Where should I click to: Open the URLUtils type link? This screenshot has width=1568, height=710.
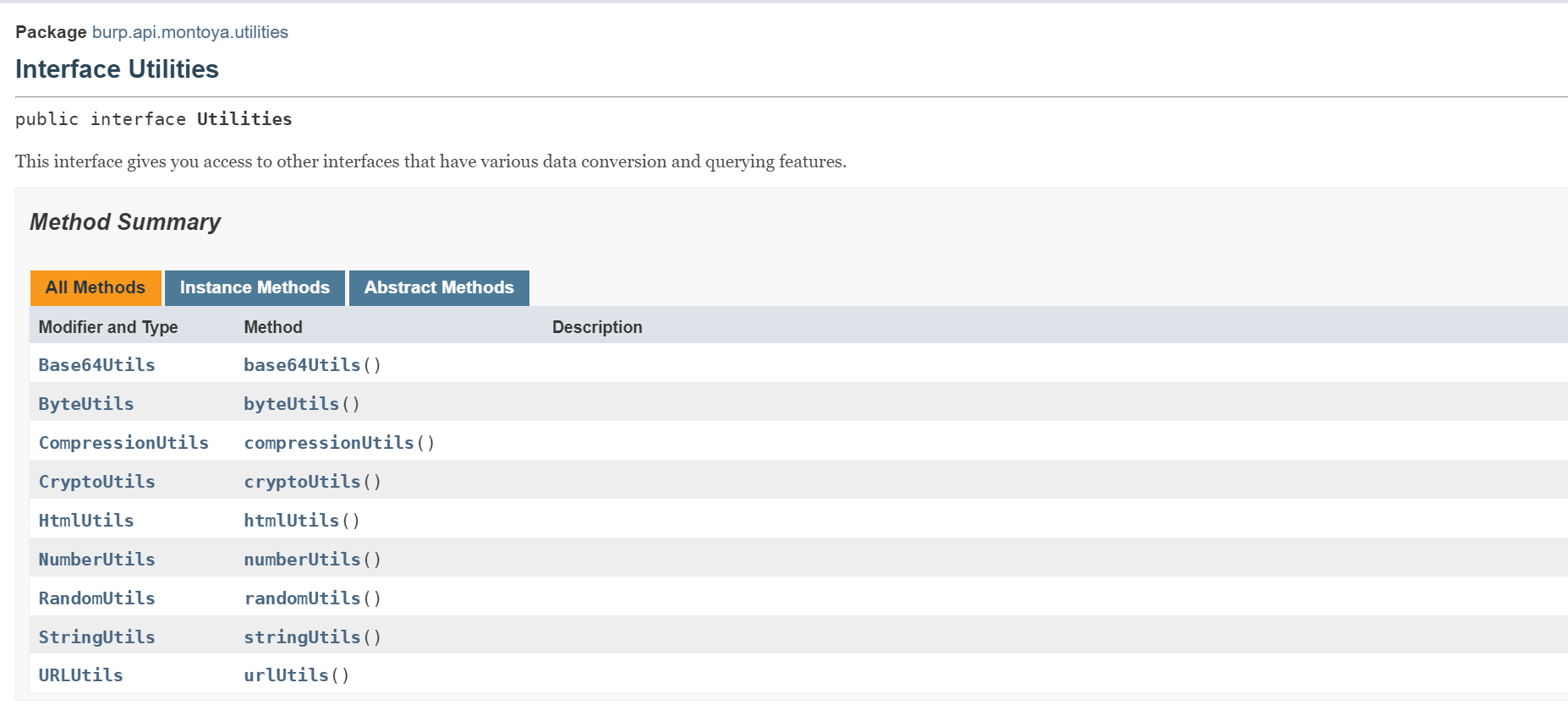pyautogui.click(x=80, y=675)
